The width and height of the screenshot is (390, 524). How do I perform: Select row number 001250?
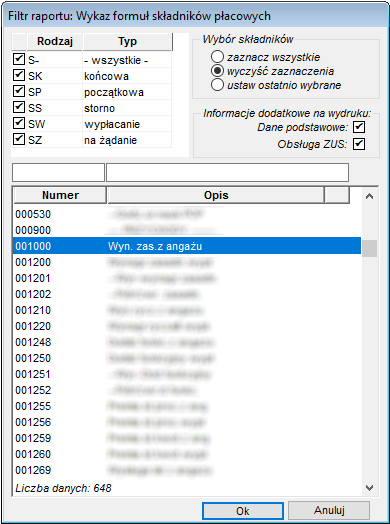[x=187, y=359]
